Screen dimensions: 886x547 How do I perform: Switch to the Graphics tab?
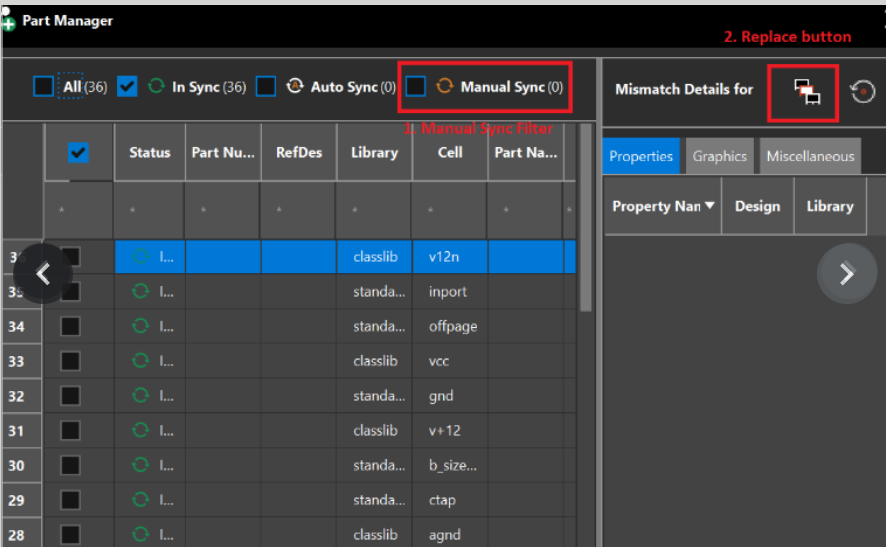click(x=719, y=156)
